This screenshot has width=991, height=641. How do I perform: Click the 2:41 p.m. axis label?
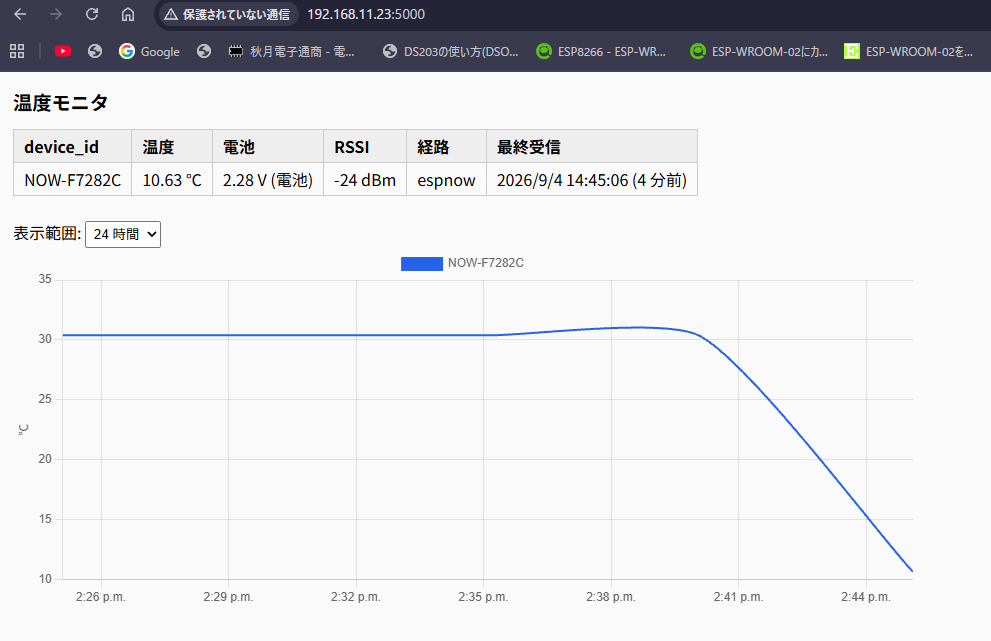[x=738, y=597]
